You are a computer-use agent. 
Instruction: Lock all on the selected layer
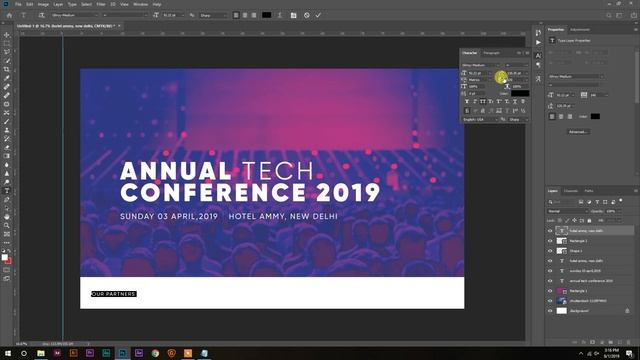(x=589, y=220)
